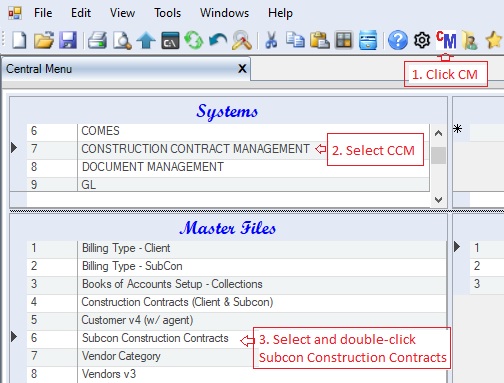The width and height of the screenshot is (504, 383).
Task: Open the Windows menu
Action: pyautogui.click(x=224, y=13)
